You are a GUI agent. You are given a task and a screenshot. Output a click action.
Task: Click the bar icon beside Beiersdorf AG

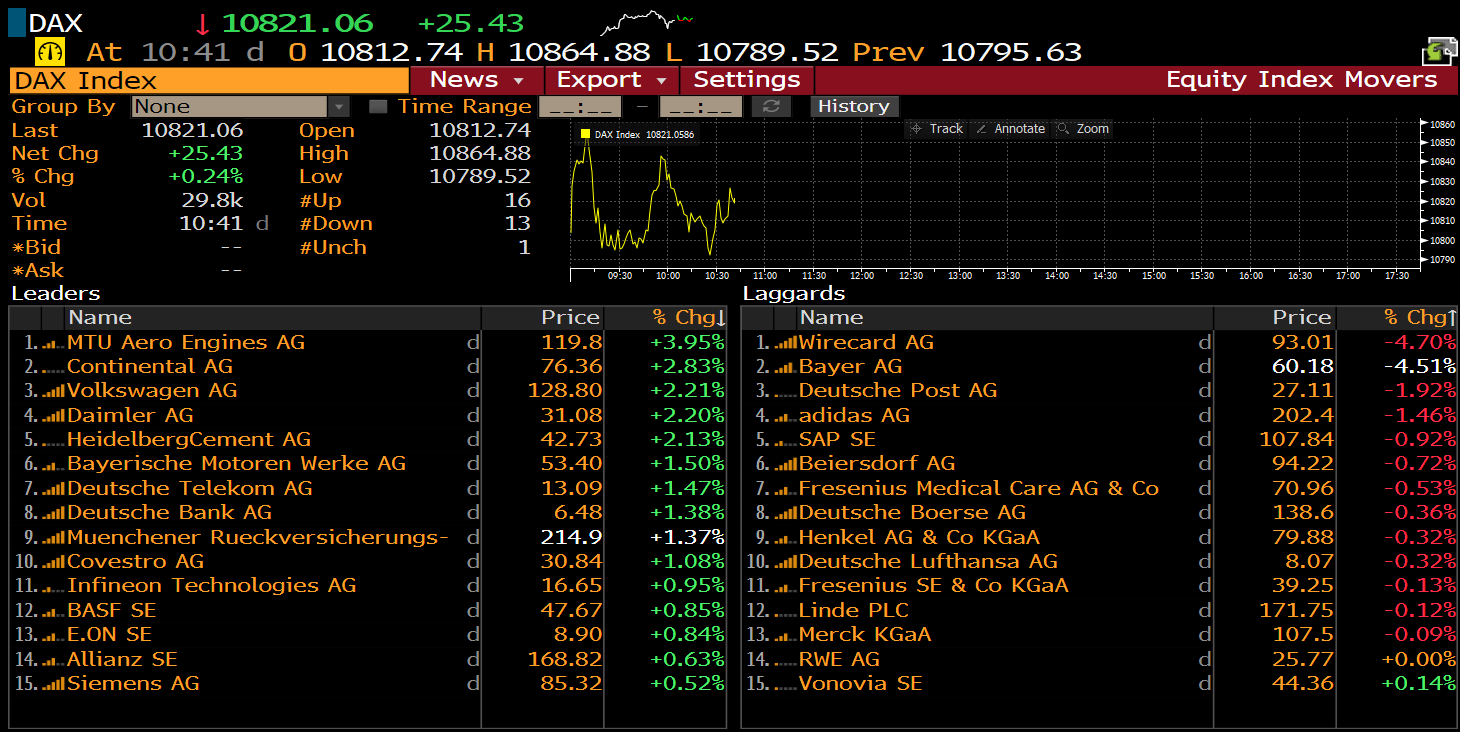click(785, 464)
